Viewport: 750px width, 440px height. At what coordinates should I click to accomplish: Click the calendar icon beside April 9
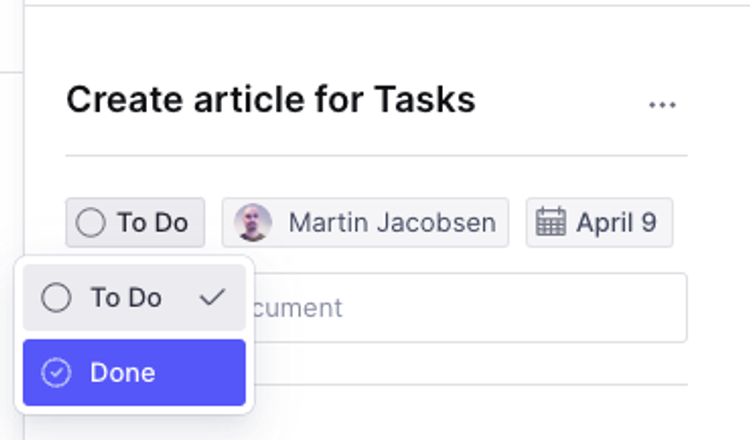coord(551,222)
